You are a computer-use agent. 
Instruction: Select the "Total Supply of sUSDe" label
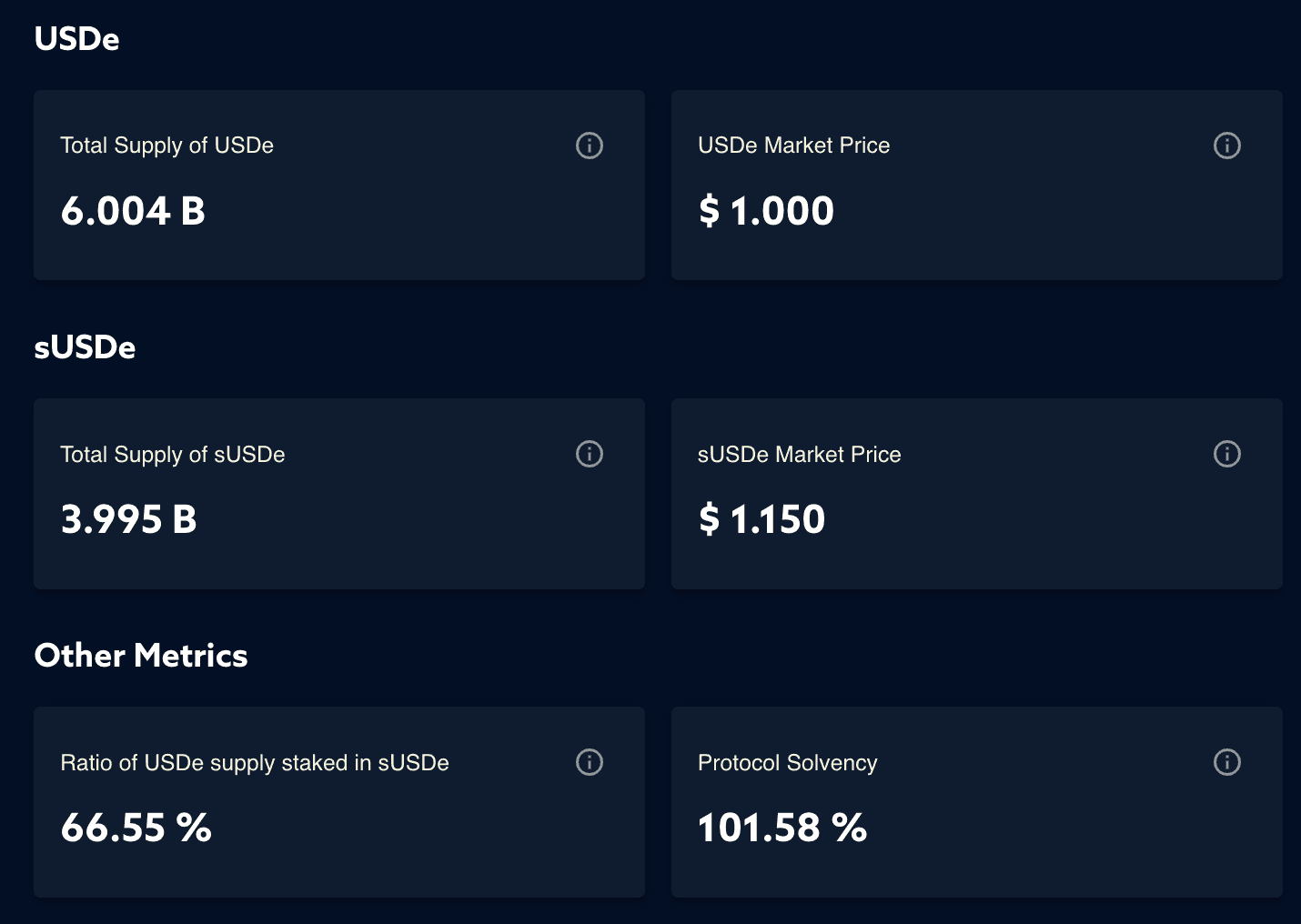pos(172,455)
